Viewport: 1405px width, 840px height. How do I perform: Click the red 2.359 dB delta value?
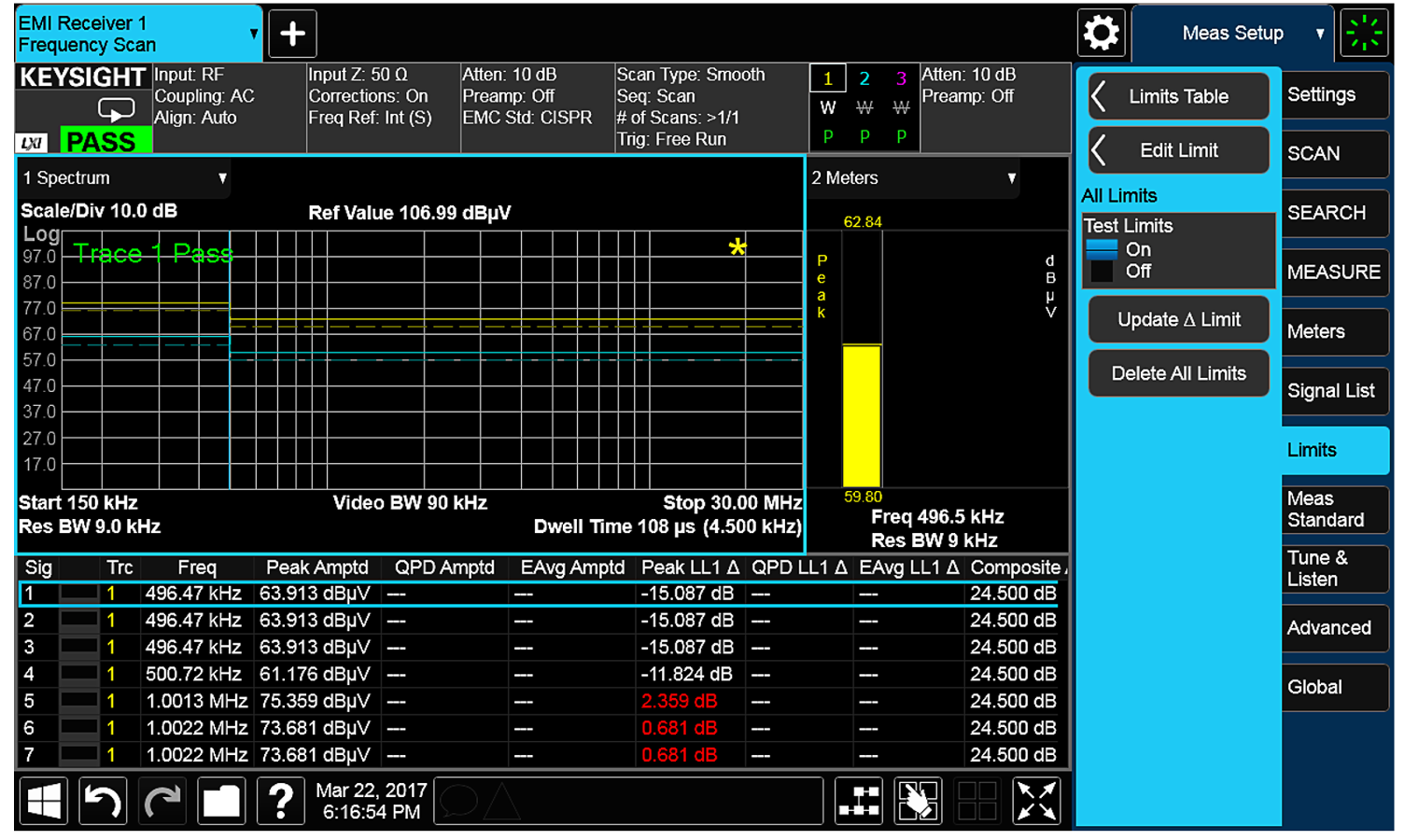tap(679, 701)
